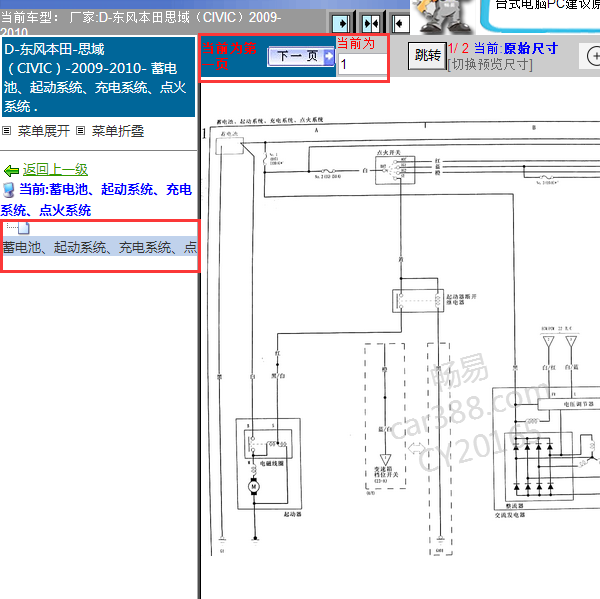Click the document page icon in tree
The image size is (600, 599).
coord(24,229)
